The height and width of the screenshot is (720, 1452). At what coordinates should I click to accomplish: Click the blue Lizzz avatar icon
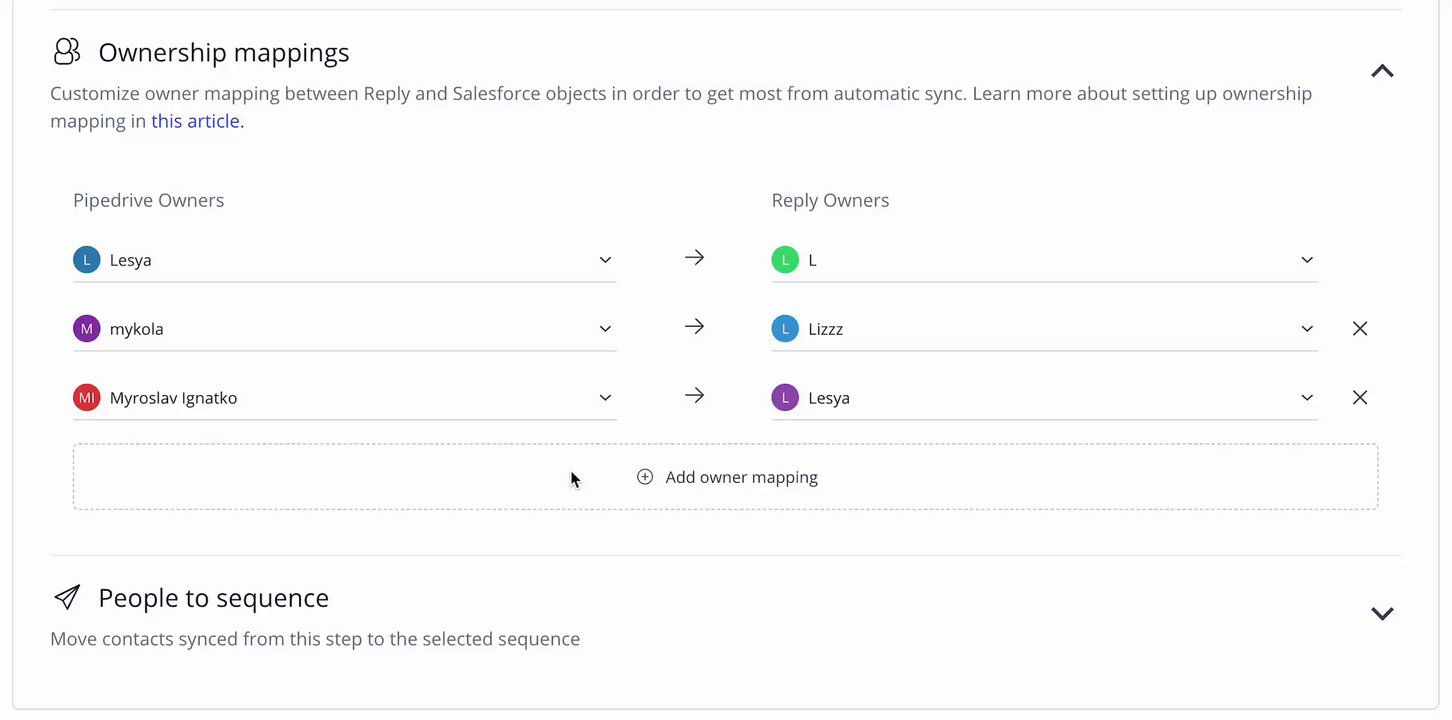point(785,329)
